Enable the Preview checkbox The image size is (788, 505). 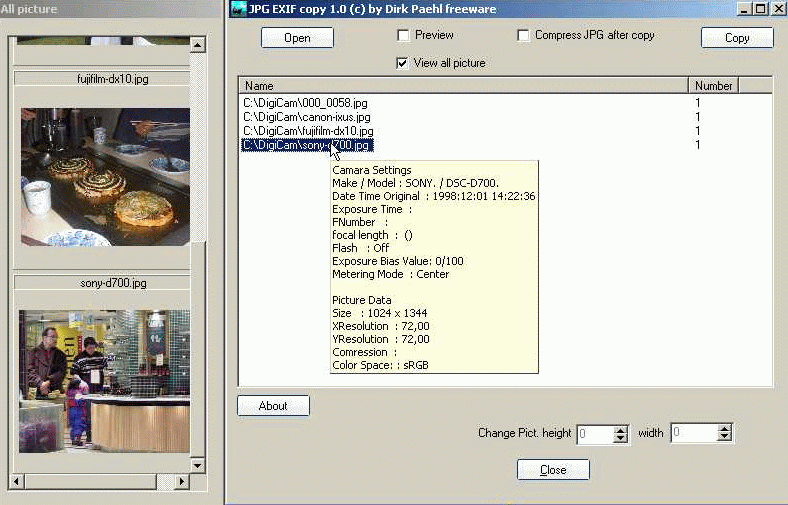(403, 36)
